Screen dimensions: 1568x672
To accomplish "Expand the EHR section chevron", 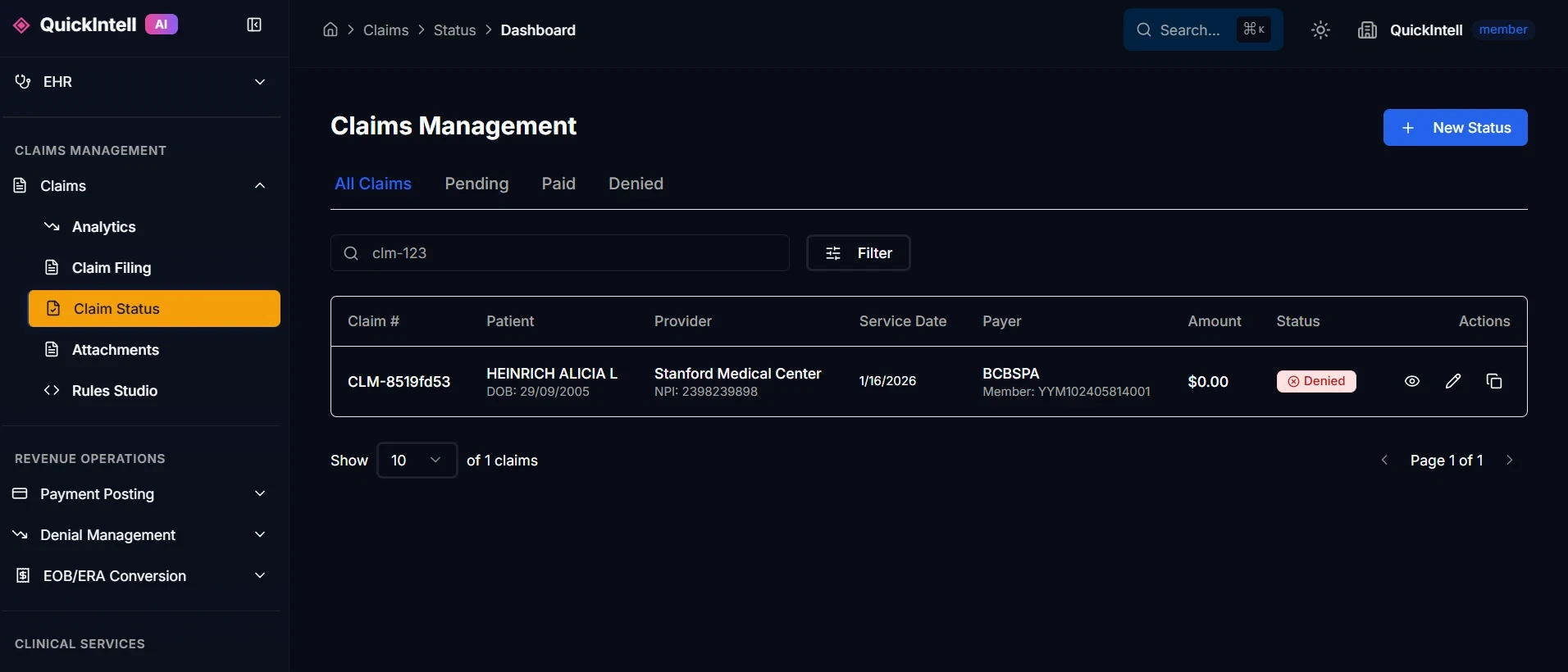I will (x=260, y=82).
